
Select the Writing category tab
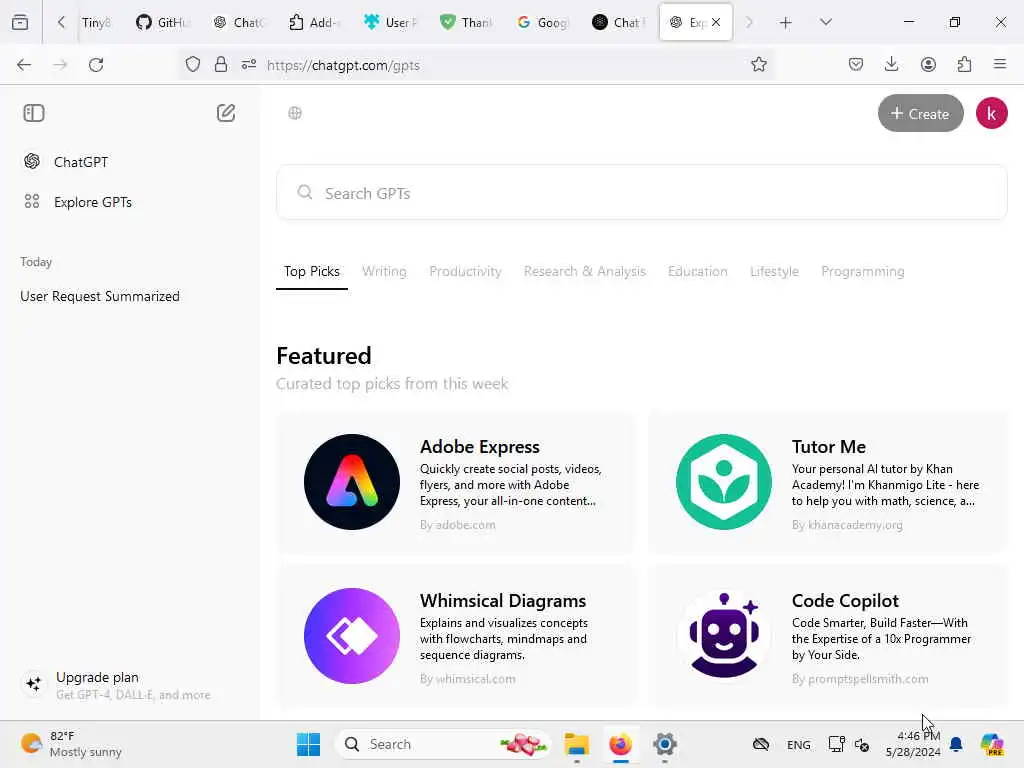click(384, 271)
